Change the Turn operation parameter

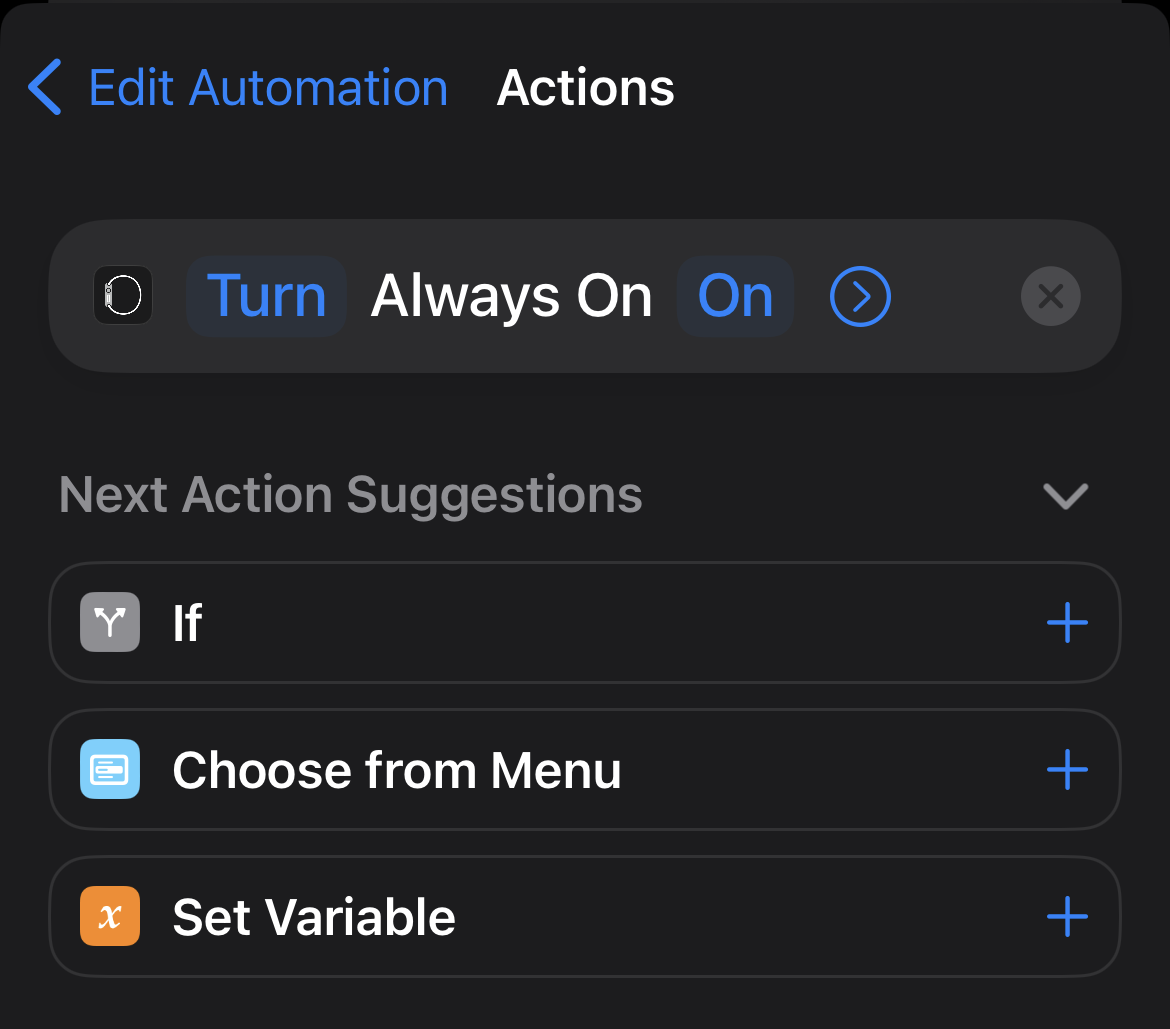click(266, 296)
